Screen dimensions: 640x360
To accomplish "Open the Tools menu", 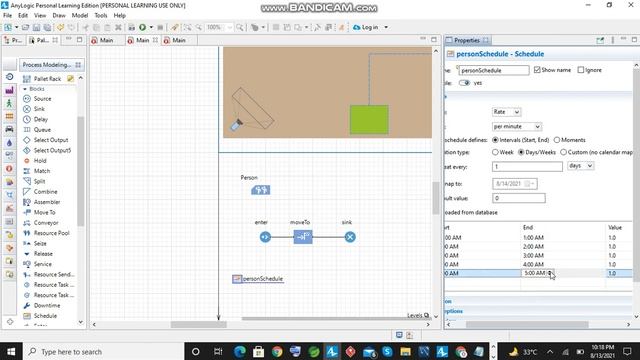I will (101, 16).
